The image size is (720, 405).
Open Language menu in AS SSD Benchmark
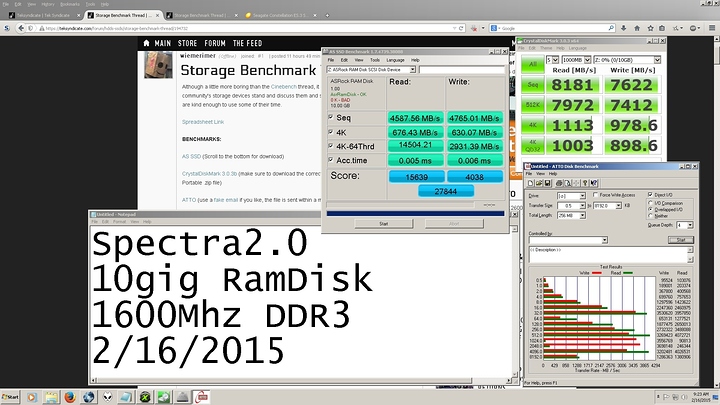click(395, 60)
